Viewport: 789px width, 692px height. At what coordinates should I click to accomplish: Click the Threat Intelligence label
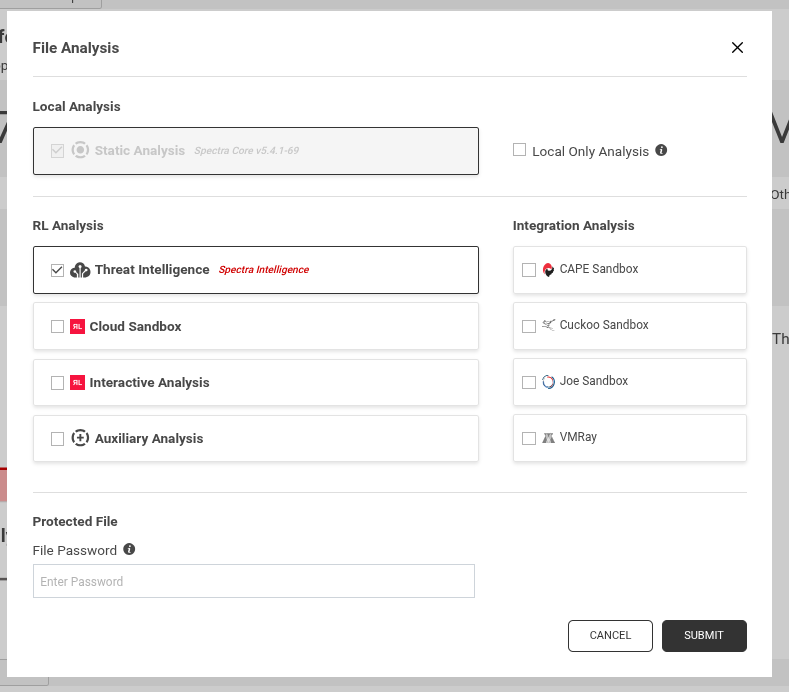click(x=152, y=270)
